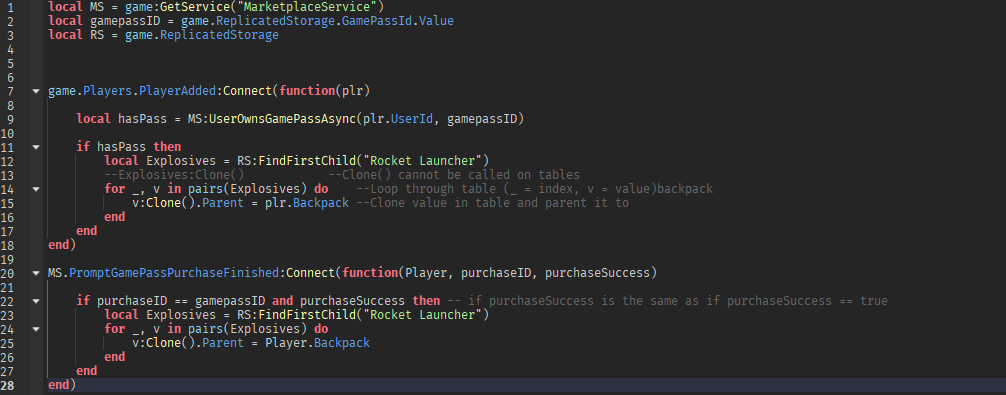
Task: Select line number 9 in the gutter
Action: pos(11,119)
